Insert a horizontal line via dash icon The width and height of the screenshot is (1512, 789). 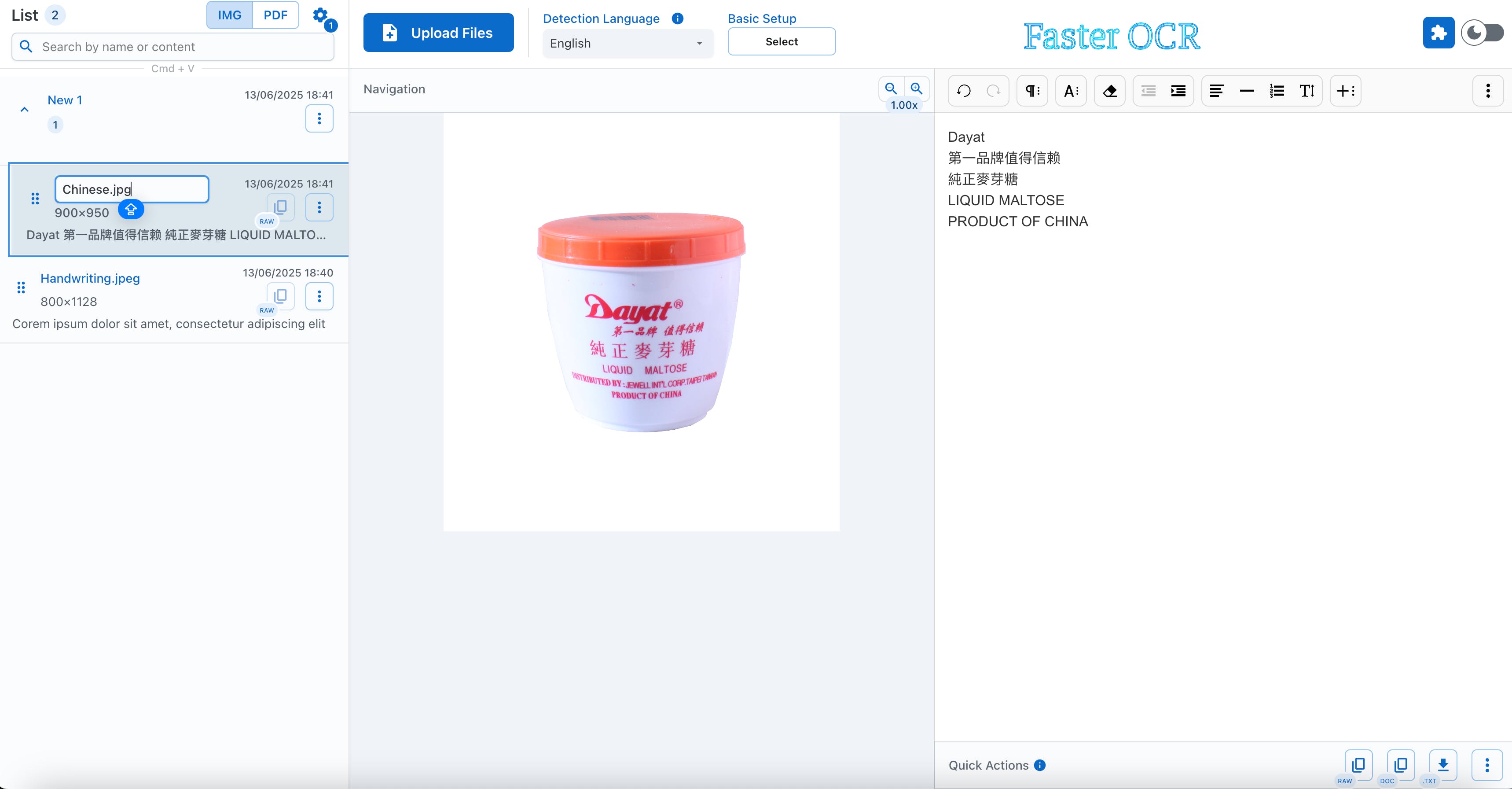tap(1247, 91)
